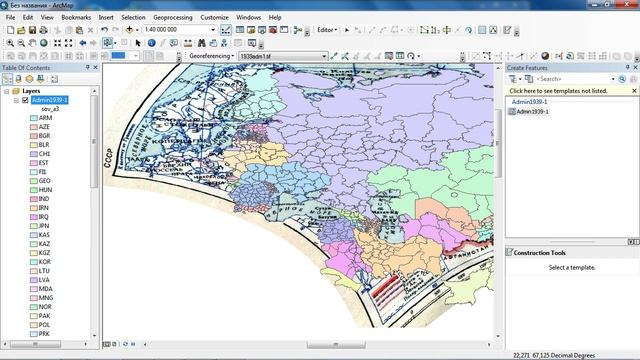Choose List By Selection view
Viewport: 640px width, 360px height.
40,79
